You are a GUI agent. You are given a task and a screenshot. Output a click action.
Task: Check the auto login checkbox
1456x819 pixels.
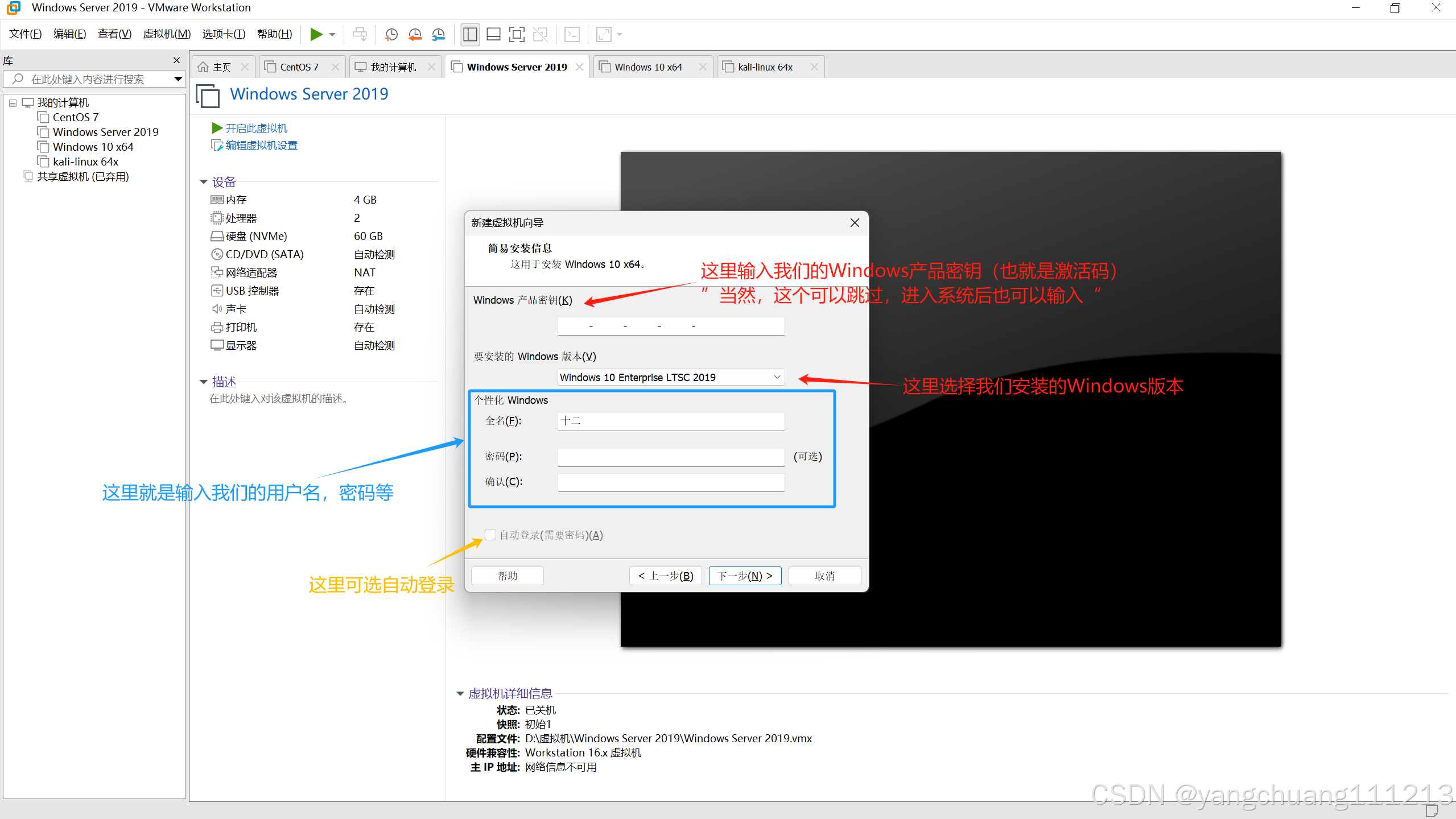click(x=490, y=534)
